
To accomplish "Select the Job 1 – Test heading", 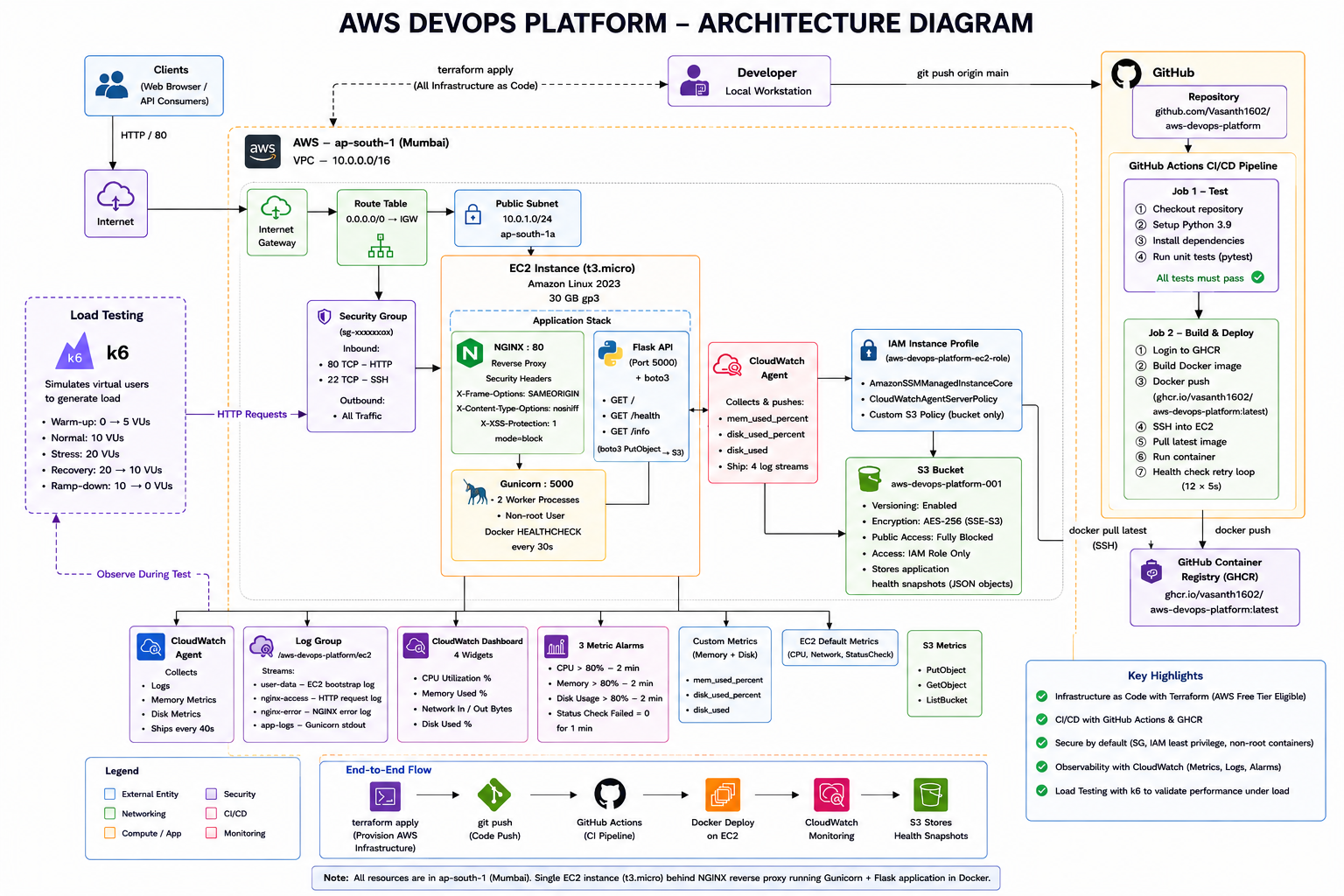I will 1200,191.
